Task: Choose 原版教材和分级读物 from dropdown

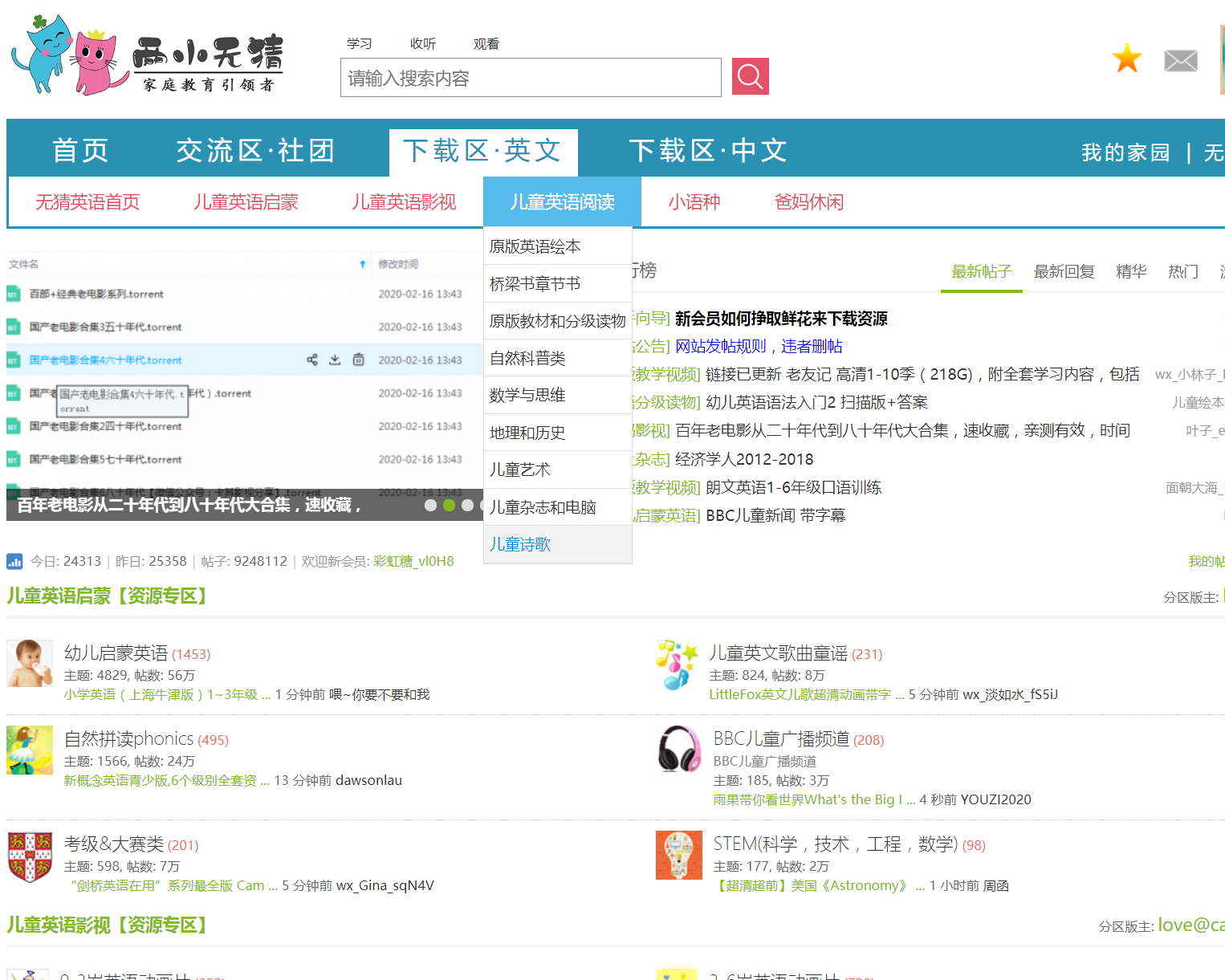Action: (x=558, y=321)
